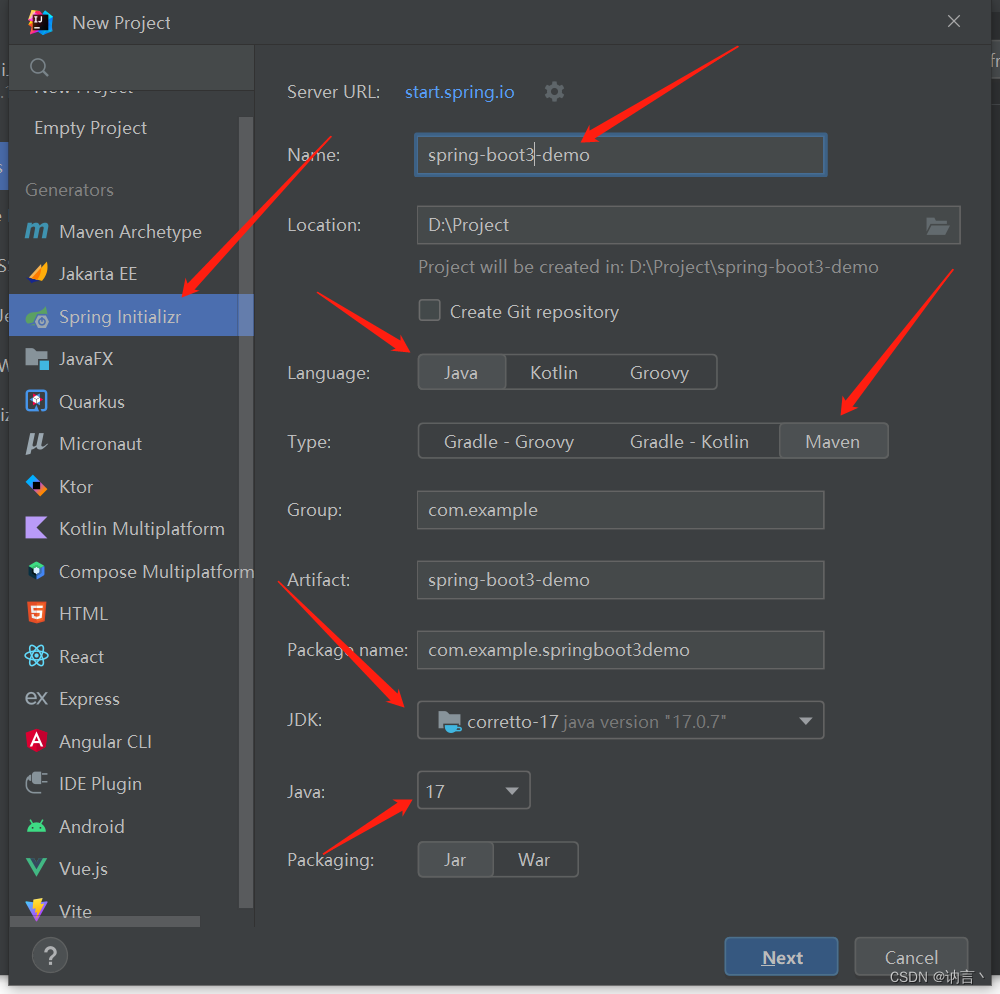Select Vue.js generator entry
The image size is (1000, 994).
[83, 868]
